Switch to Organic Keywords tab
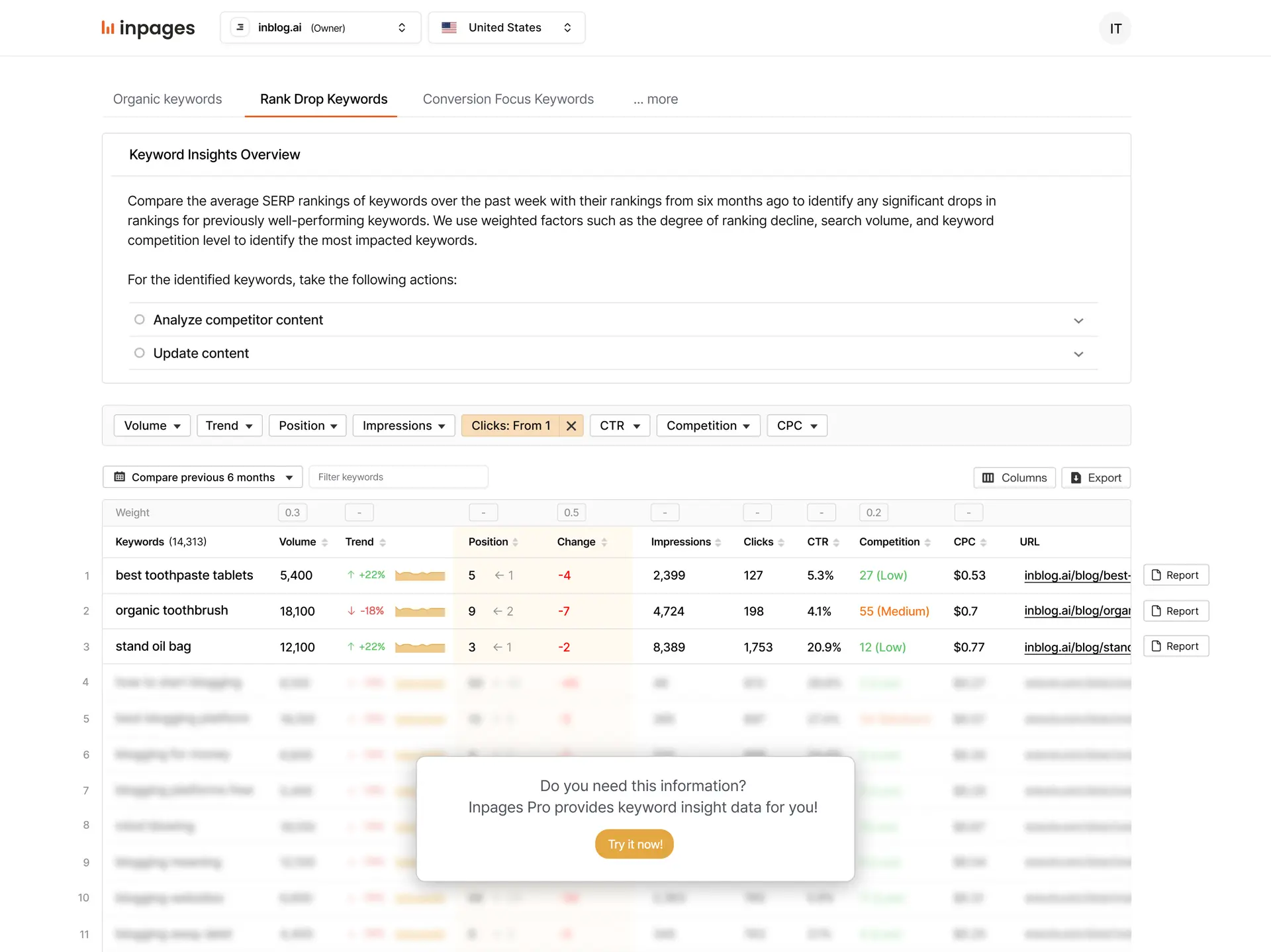 pos(167,99)
